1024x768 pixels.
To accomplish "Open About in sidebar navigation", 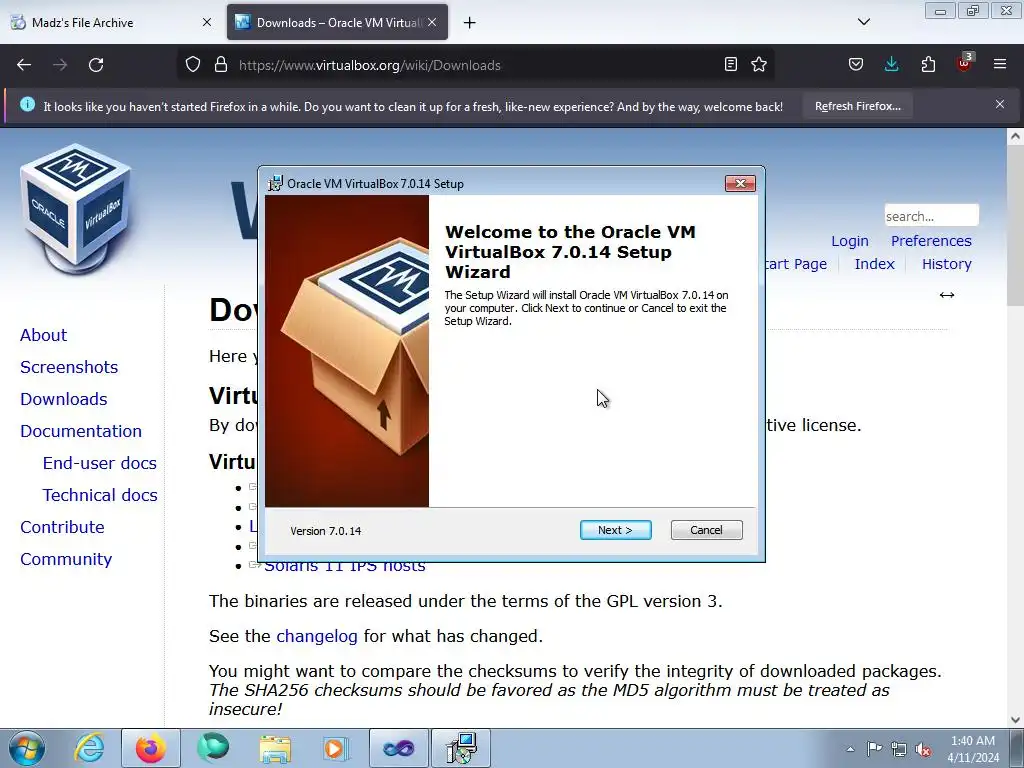I will (43, 335).
